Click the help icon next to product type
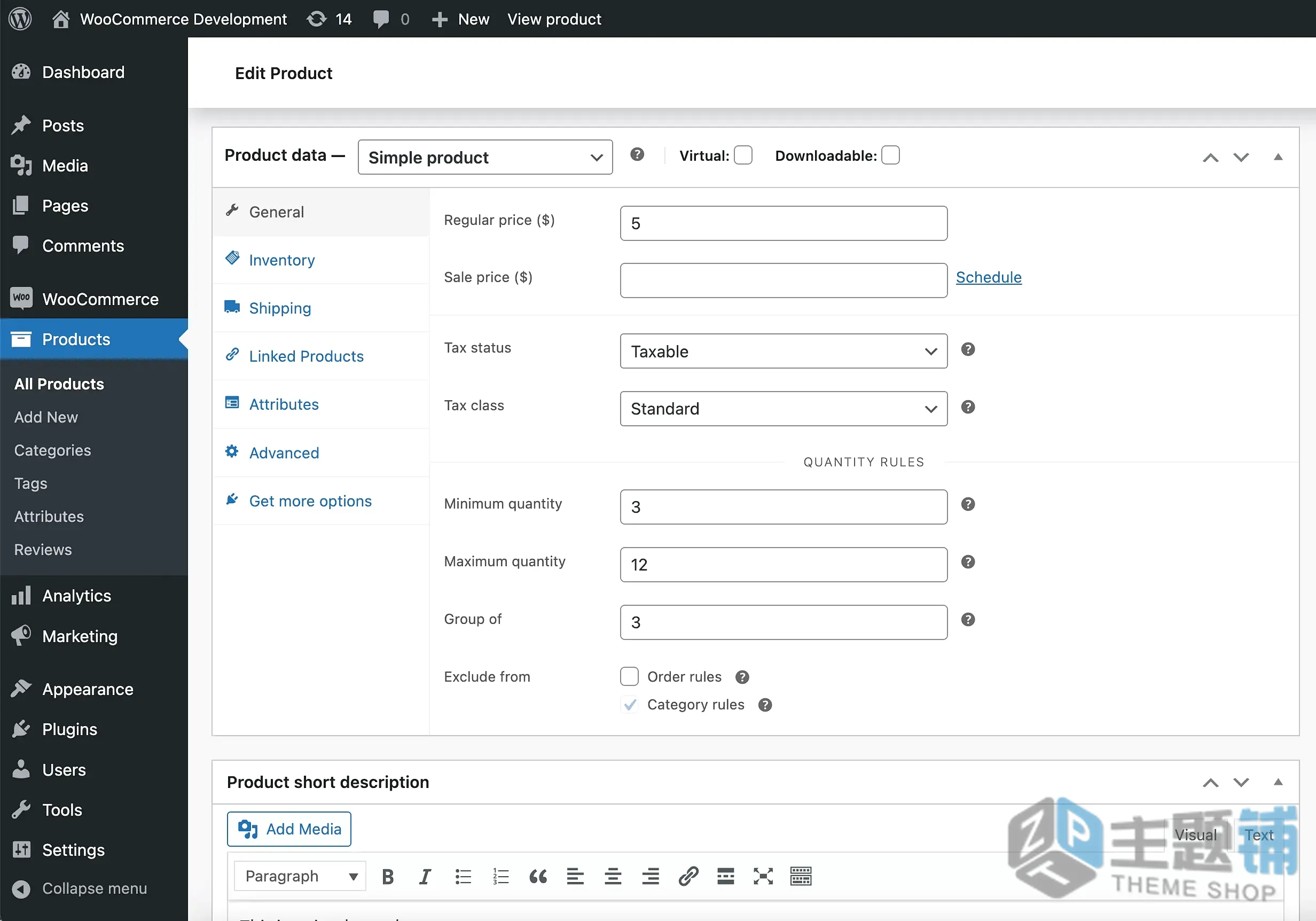This screenshot has height=921, width=1316. click(x=637, y=155)
